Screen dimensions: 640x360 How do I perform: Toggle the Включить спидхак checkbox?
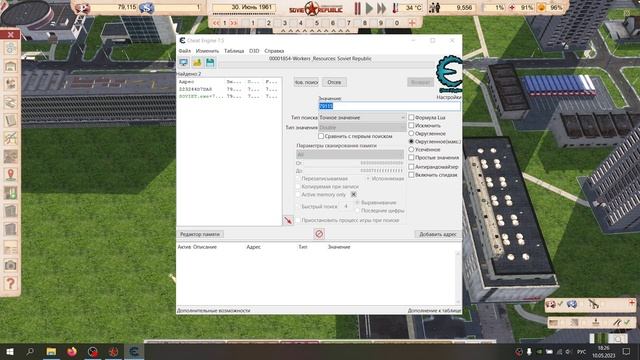(x=411, y=175)
